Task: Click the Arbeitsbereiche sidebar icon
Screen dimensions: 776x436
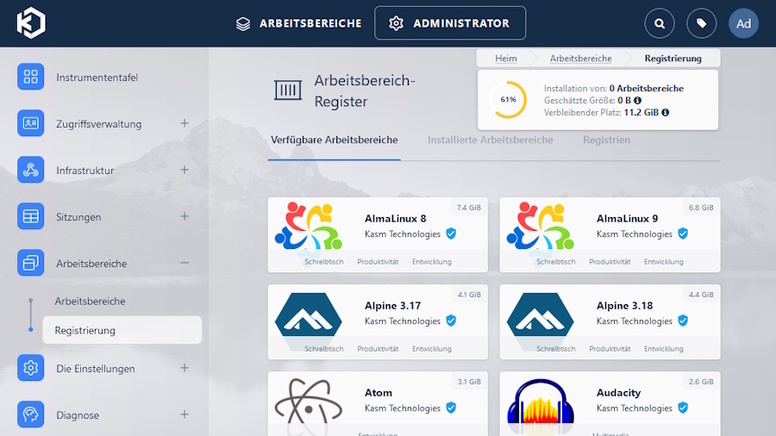Action: coord(30,263)
